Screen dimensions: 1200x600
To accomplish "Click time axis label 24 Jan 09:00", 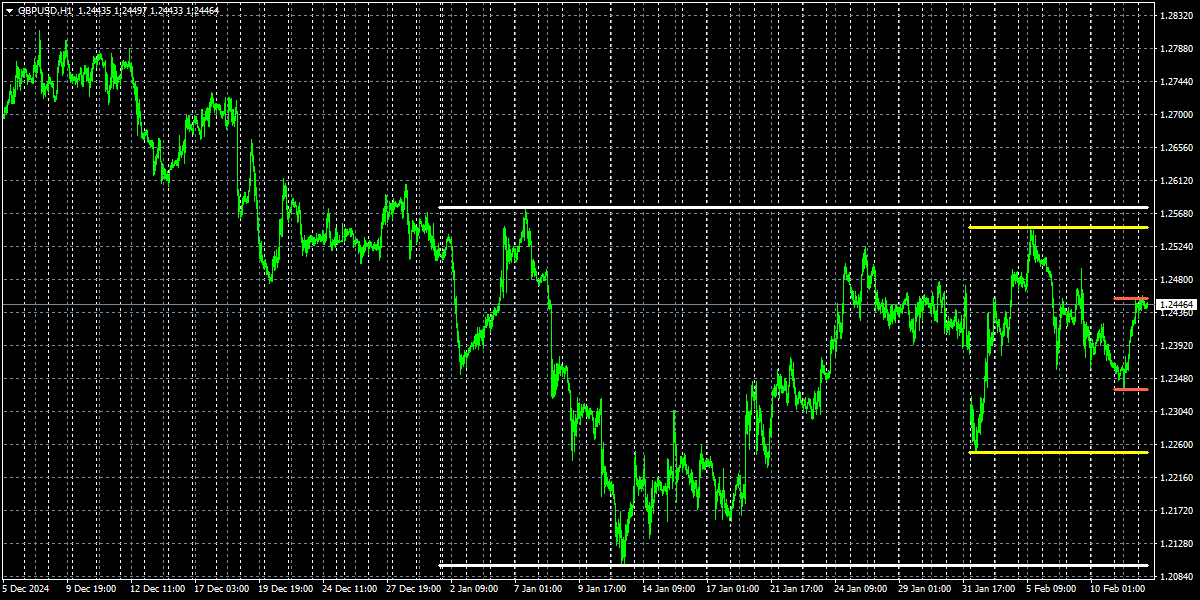I will [862, 590].
